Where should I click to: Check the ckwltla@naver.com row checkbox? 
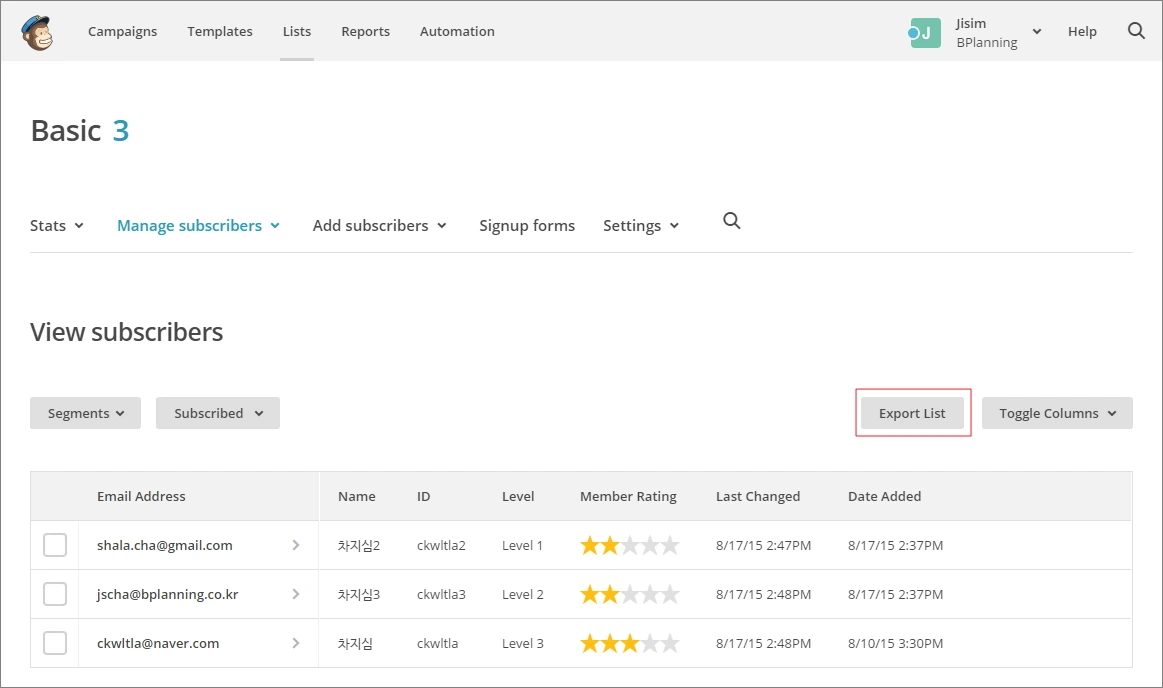coord(55,643)
